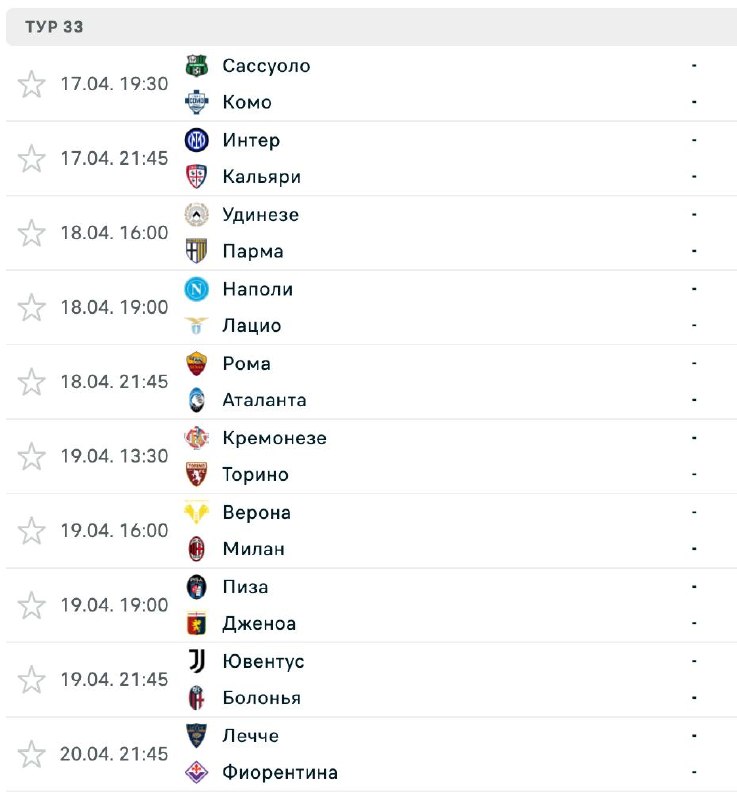
Task: Click the Sassuolo club crest icon
Action: point(196,66)
